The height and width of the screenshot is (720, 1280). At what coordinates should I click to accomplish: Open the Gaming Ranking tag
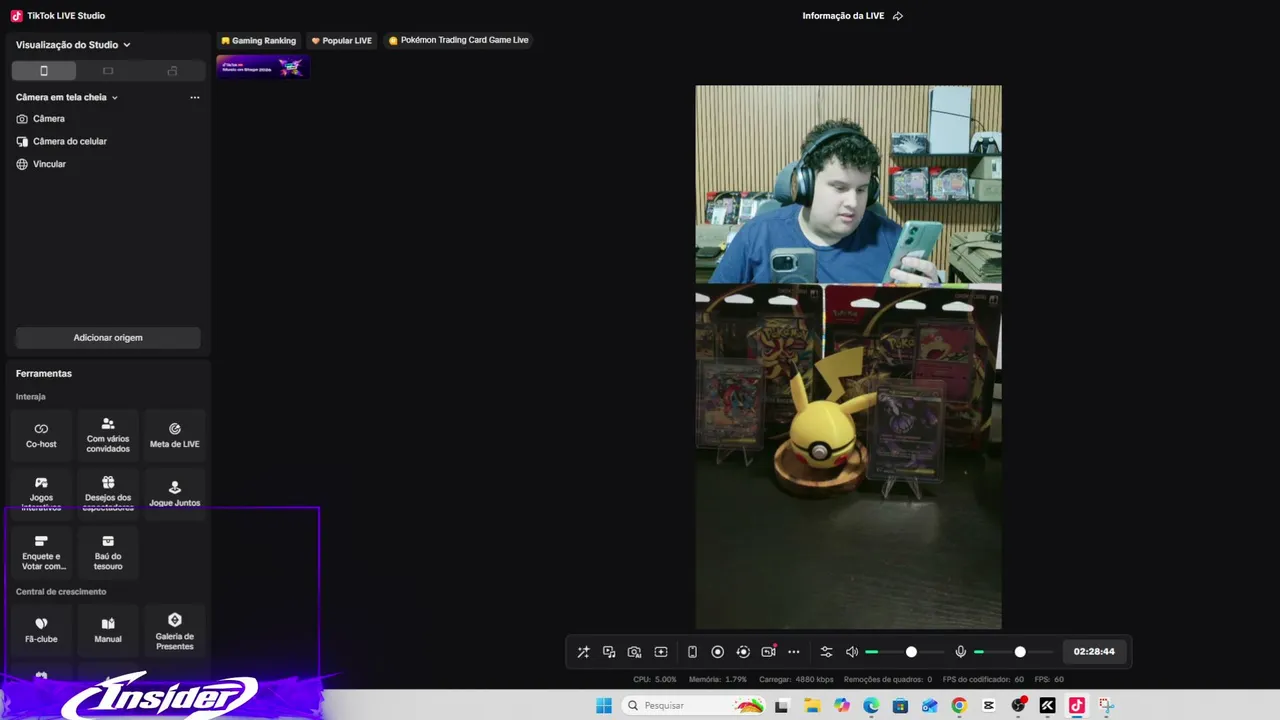(258, 41)
